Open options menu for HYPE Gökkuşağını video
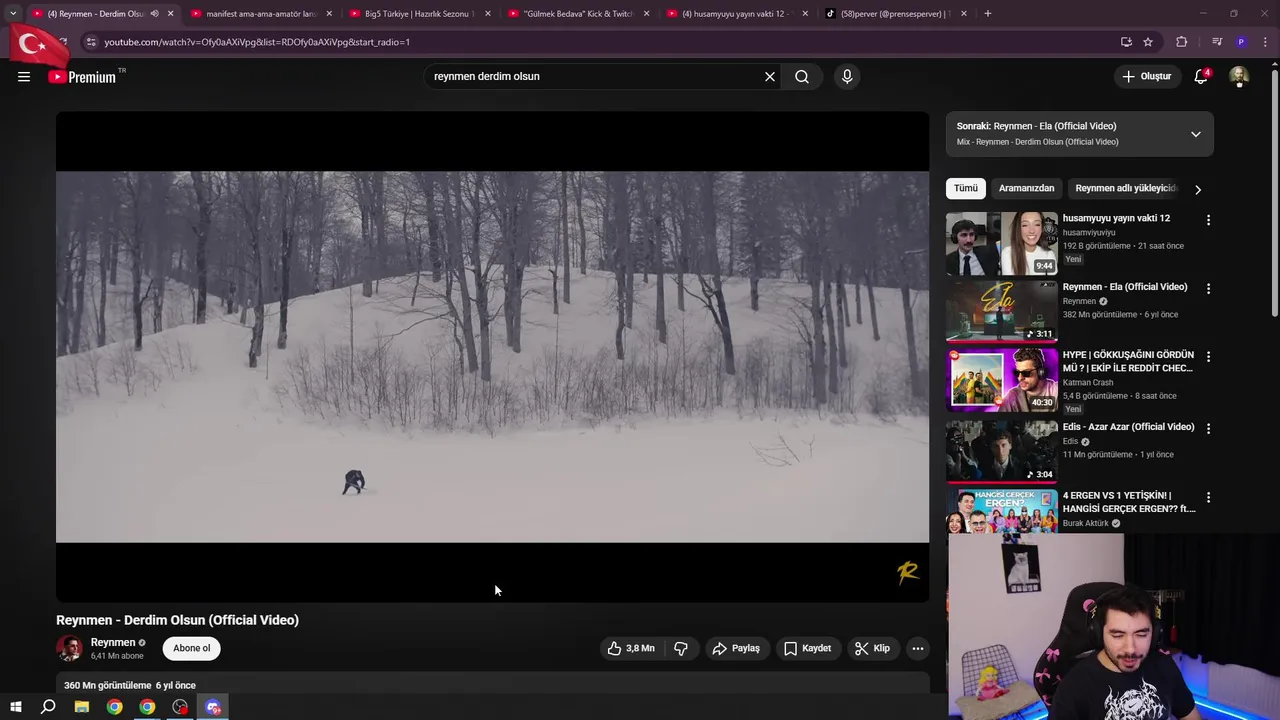1280x720 pixels. [1208, 357]
